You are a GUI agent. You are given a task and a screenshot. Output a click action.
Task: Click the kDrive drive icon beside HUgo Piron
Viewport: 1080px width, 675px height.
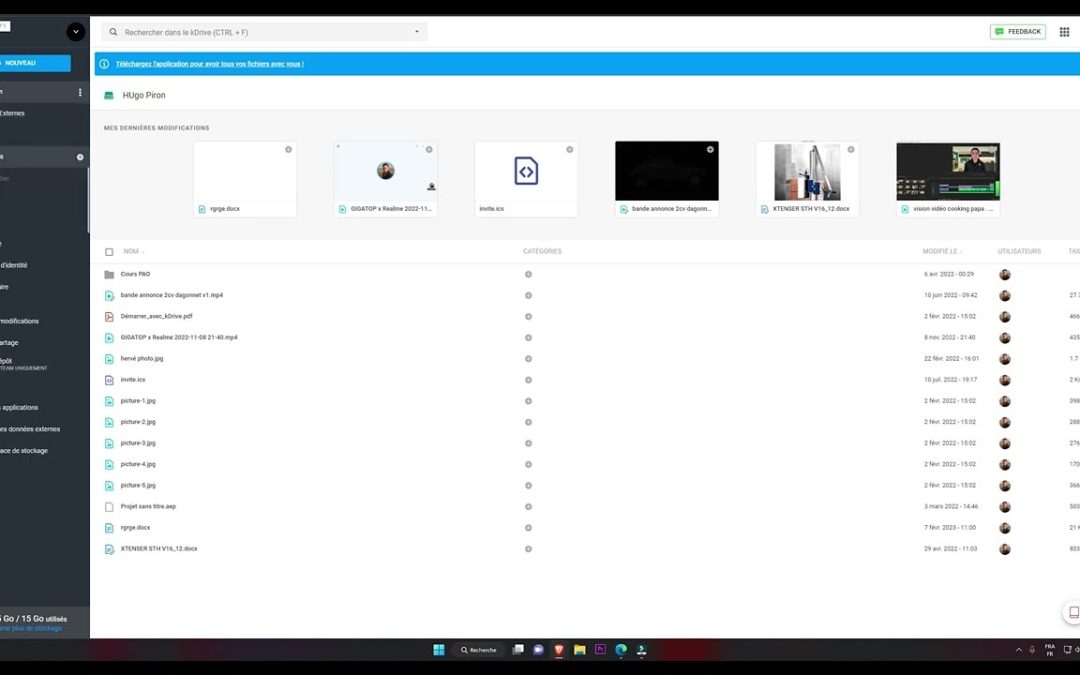[x=109, y=96]
